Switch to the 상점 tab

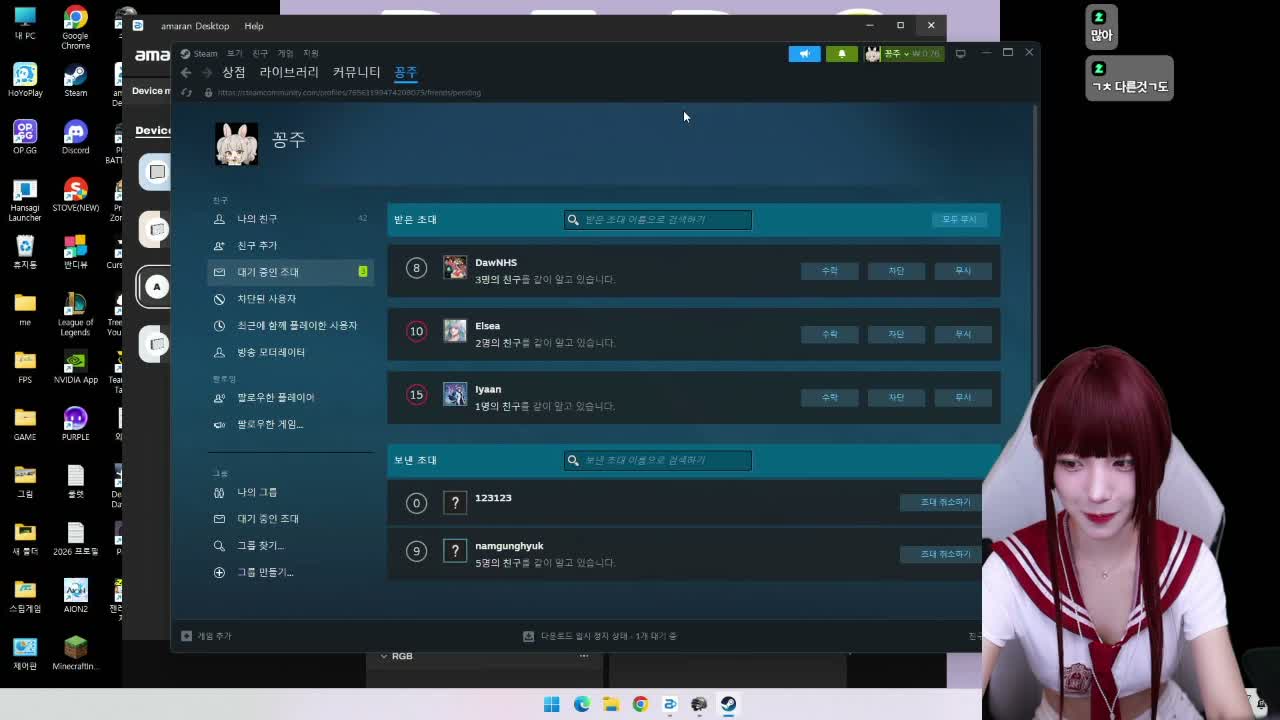[234, 72]
